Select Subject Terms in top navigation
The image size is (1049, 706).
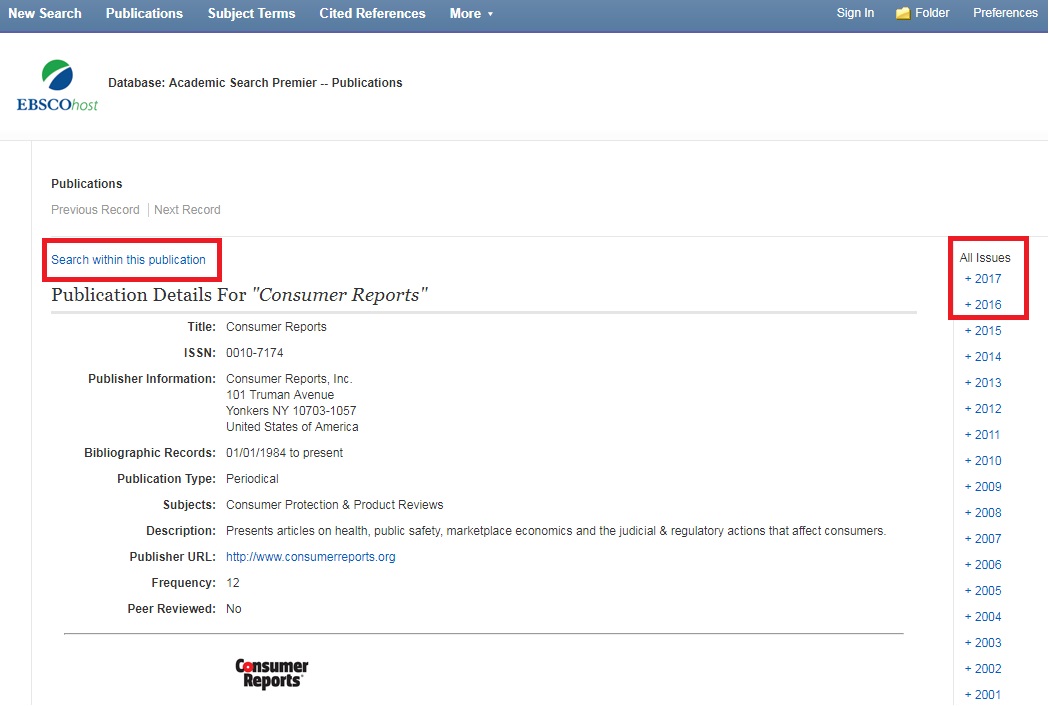tap(251, 14)
